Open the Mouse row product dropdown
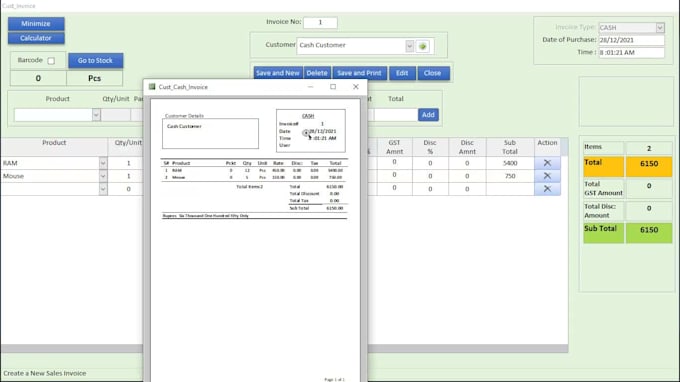Viewport: 680px width, 382px height. point(103,176)
